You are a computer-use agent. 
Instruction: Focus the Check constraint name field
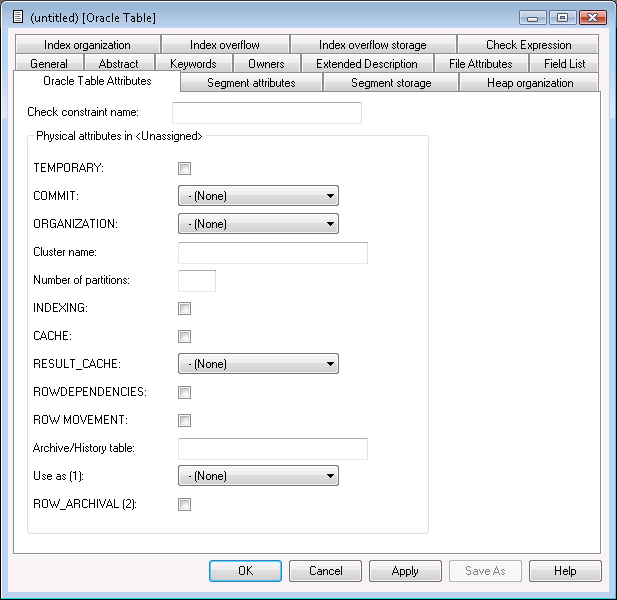(x=267, y=112)
